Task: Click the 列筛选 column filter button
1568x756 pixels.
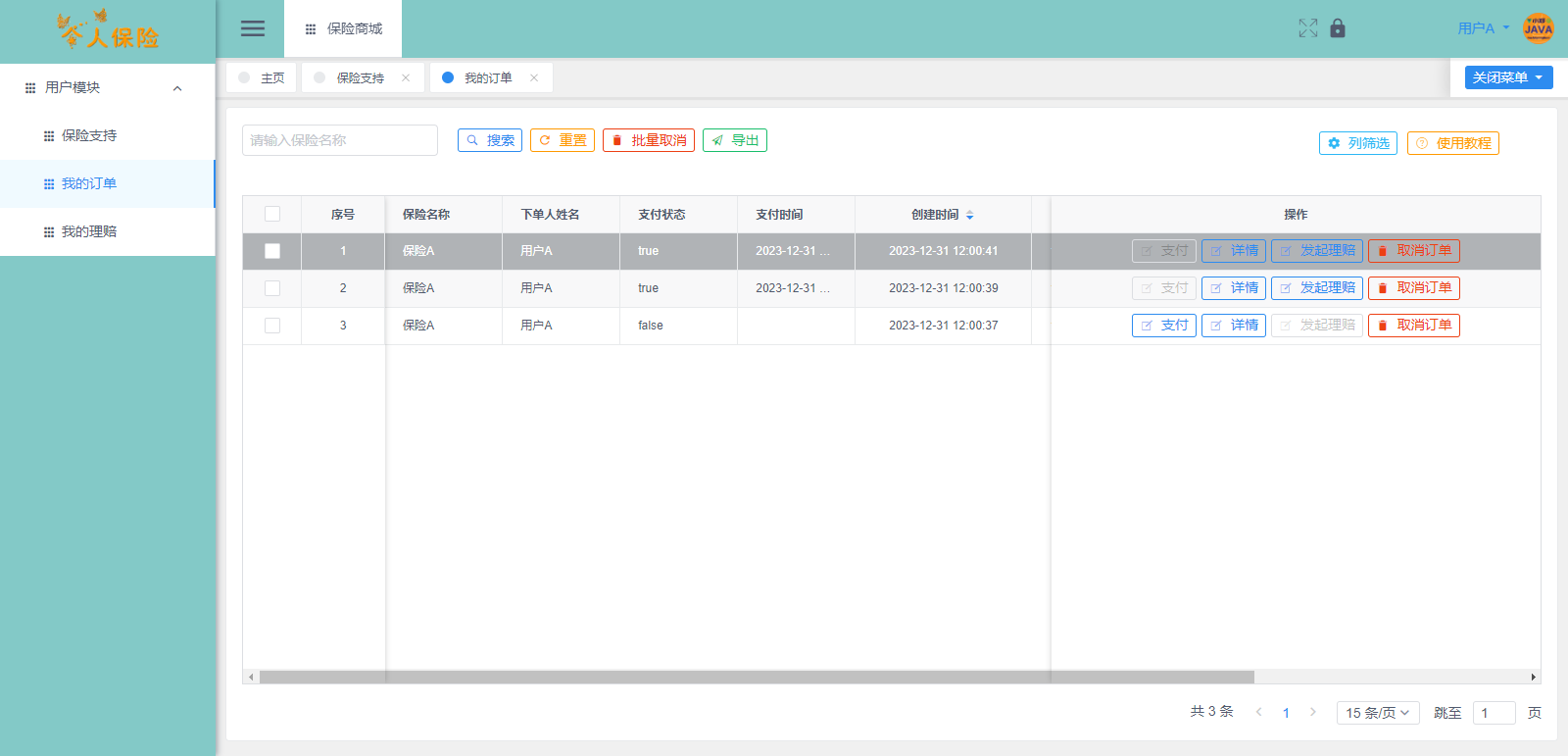Action: pos(1357,143)
